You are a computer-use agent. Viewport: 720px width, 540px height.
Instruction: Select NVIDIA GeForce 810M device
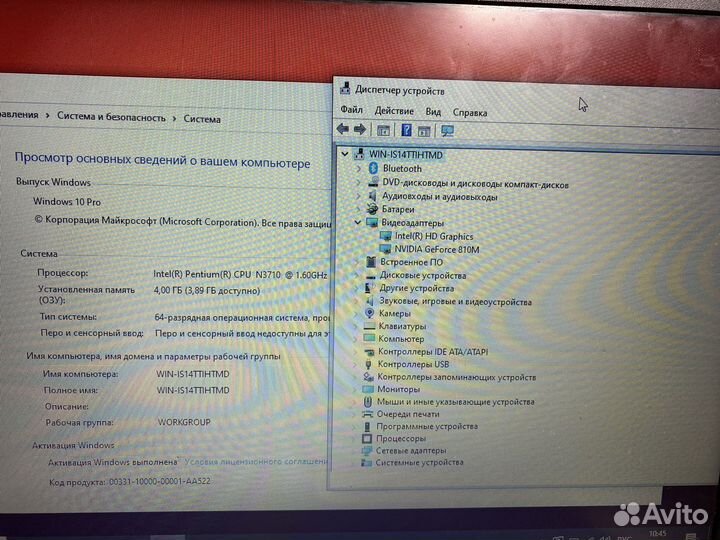click(437, 249)
